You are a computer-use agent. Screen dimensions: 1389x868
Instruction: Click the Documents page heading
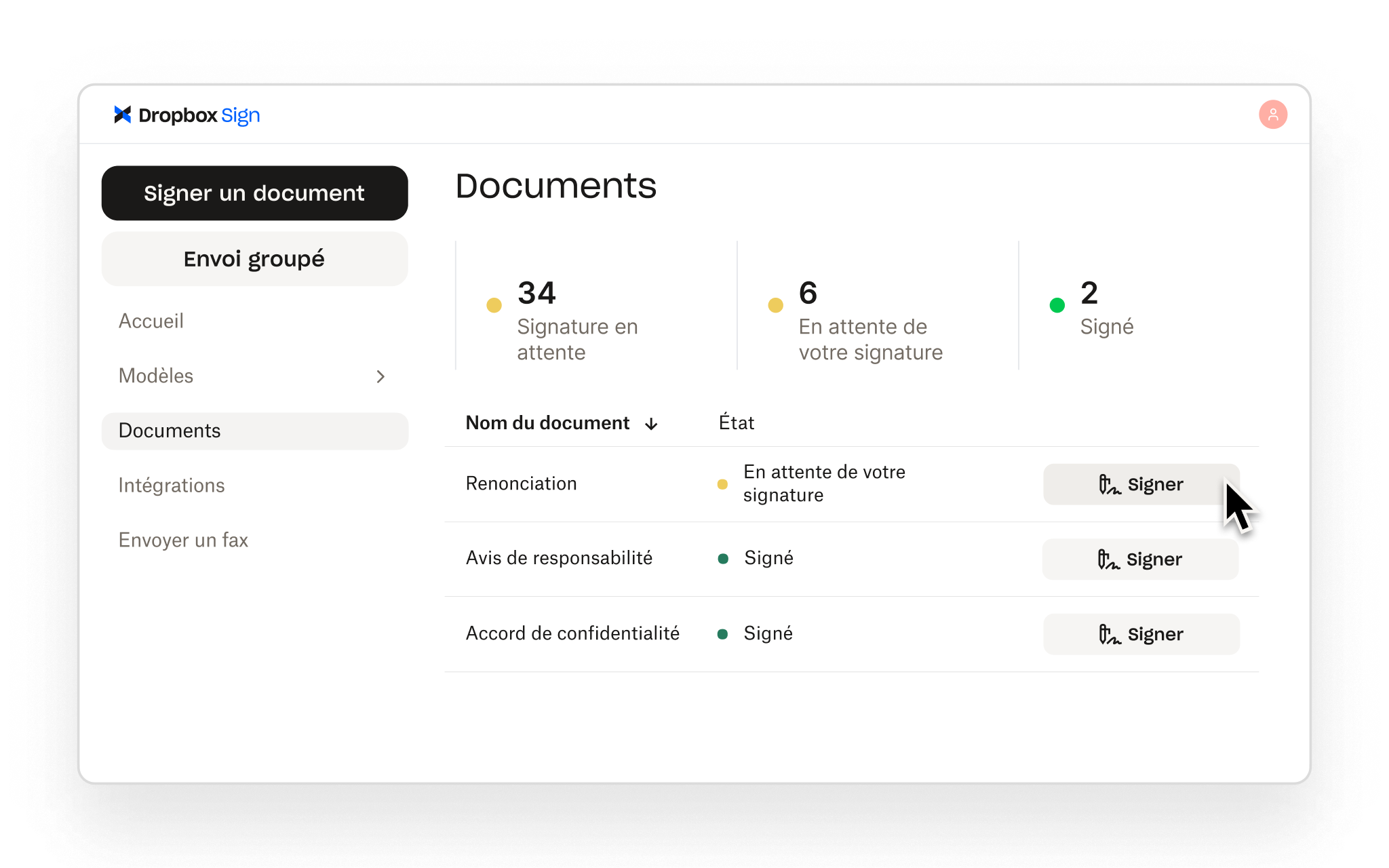[x=556, y=186]
